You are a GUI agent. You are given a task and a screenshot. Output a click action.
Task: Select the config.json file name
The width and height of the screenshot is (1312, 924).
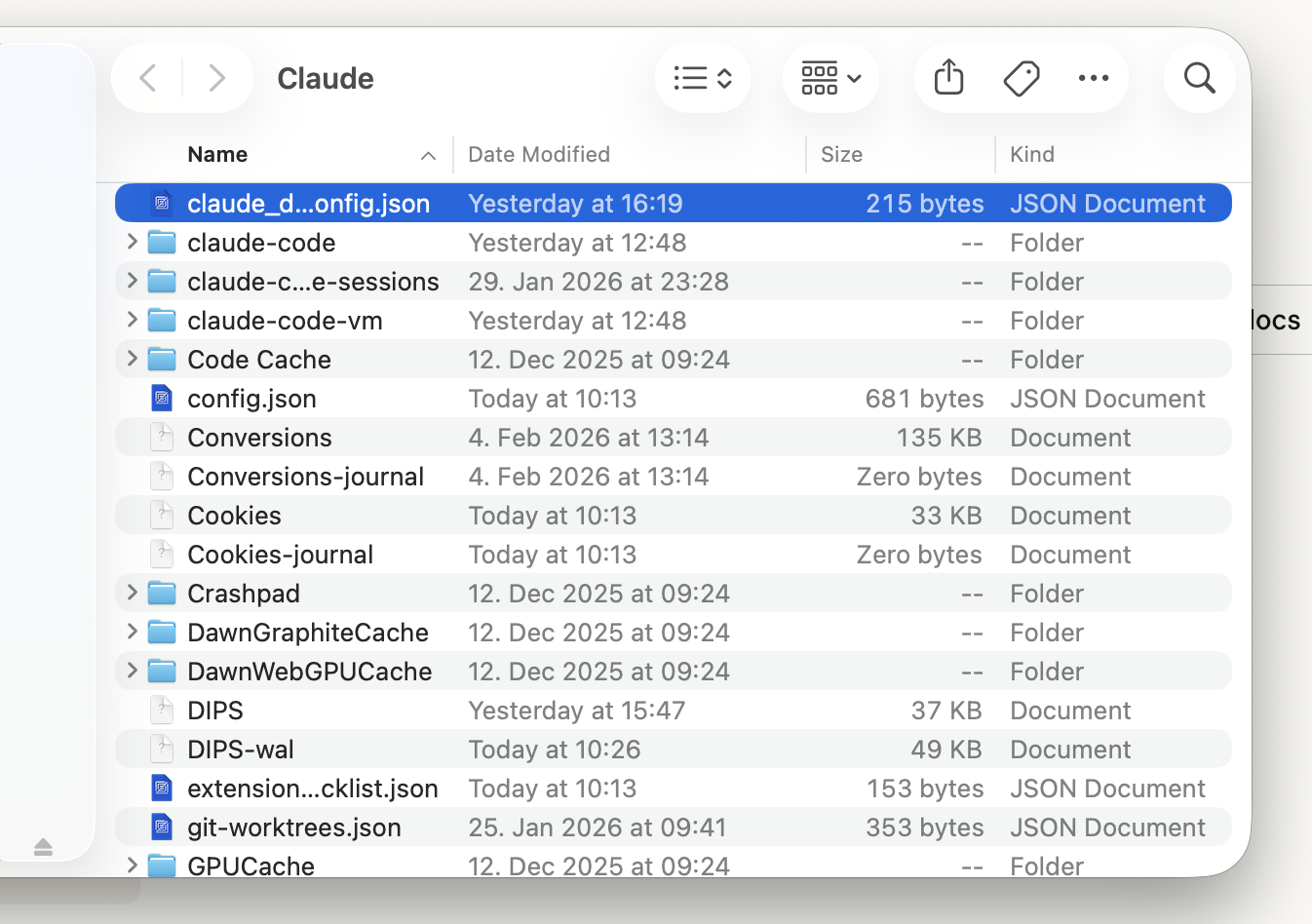pyautogui.click(x=251, y=398)
